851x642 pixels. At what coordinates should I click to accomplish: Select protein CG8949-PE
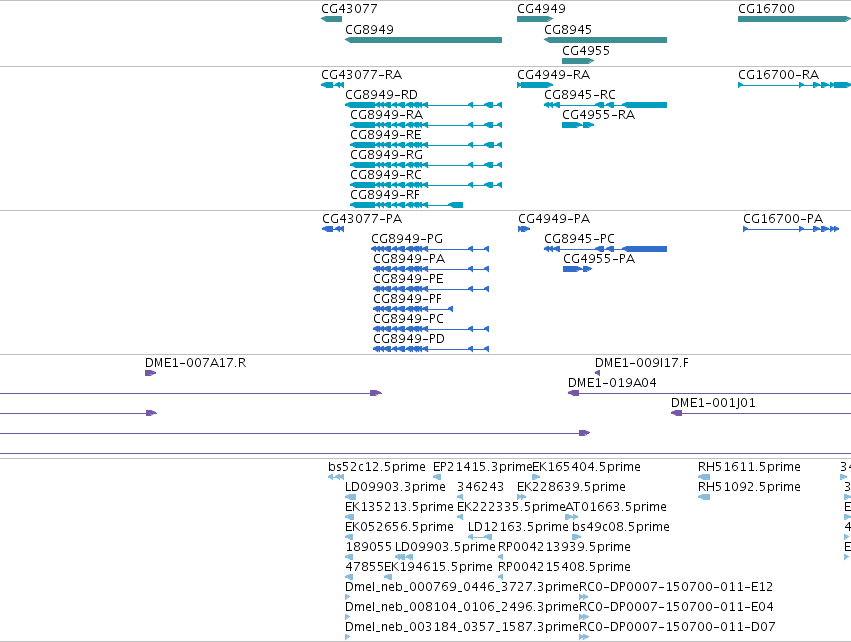(431, 289)
